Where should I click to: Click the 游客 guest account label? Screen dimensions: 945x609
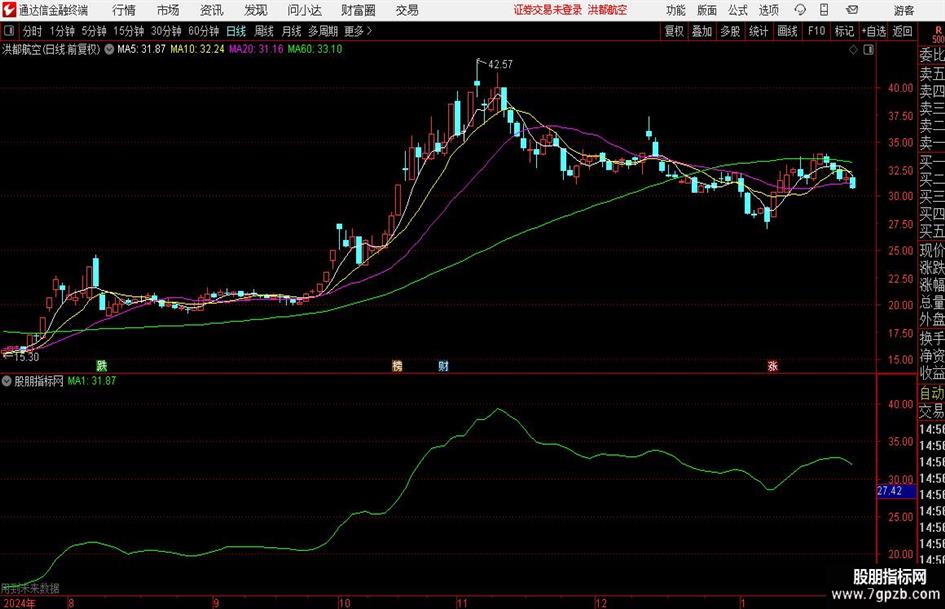[x=903, y=10]
